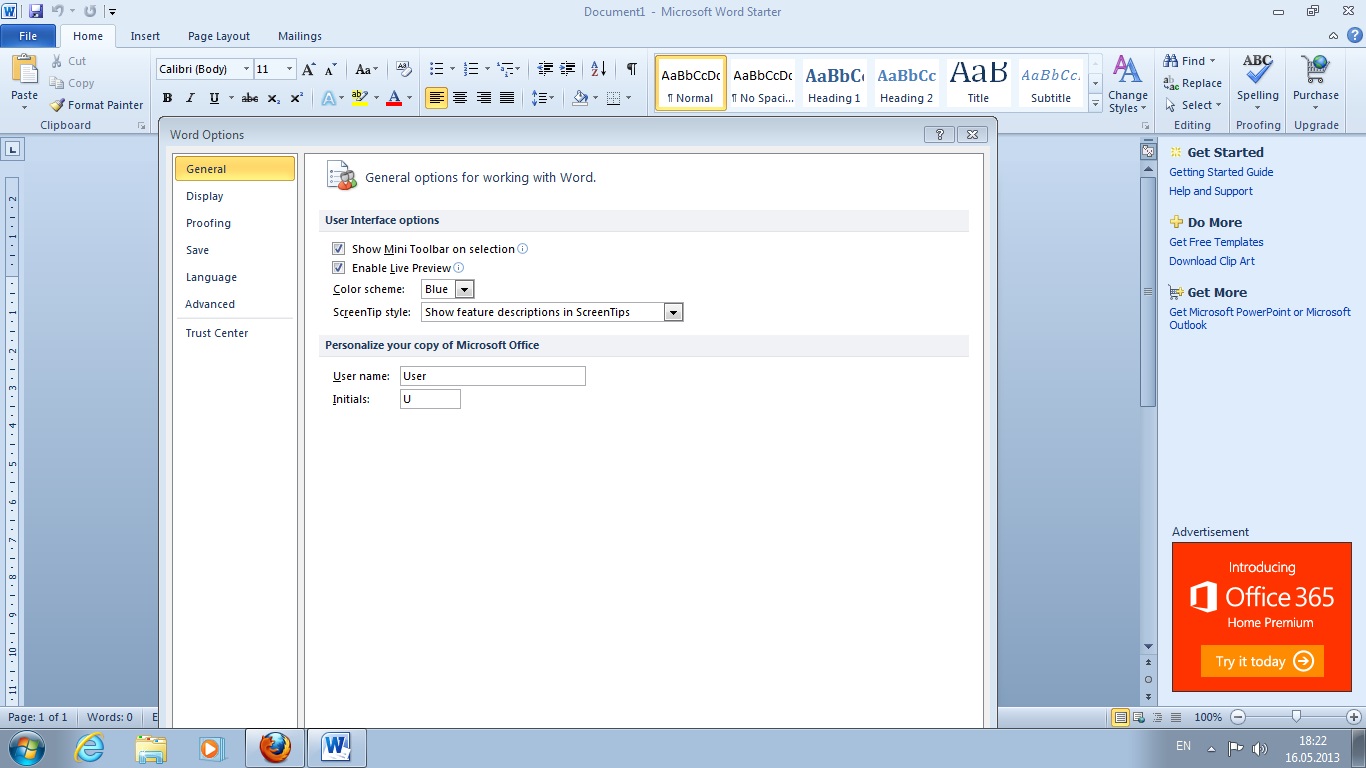Select Display category in Word Options
Image resolution: width=1366 pixels, height=768 pixels.
click(x=235, y=196)
